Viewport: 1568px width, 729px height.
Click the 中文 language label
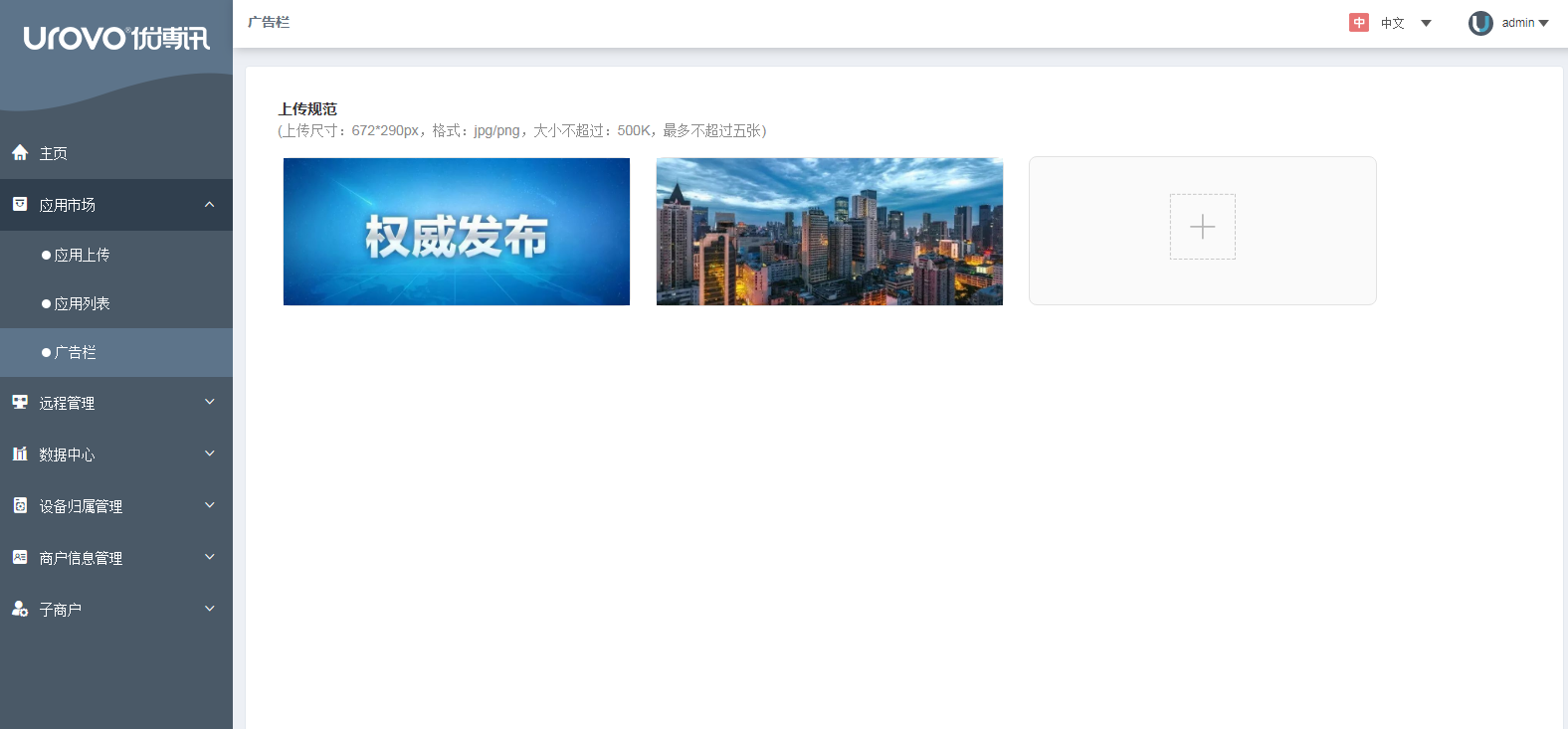(1393, 23)
